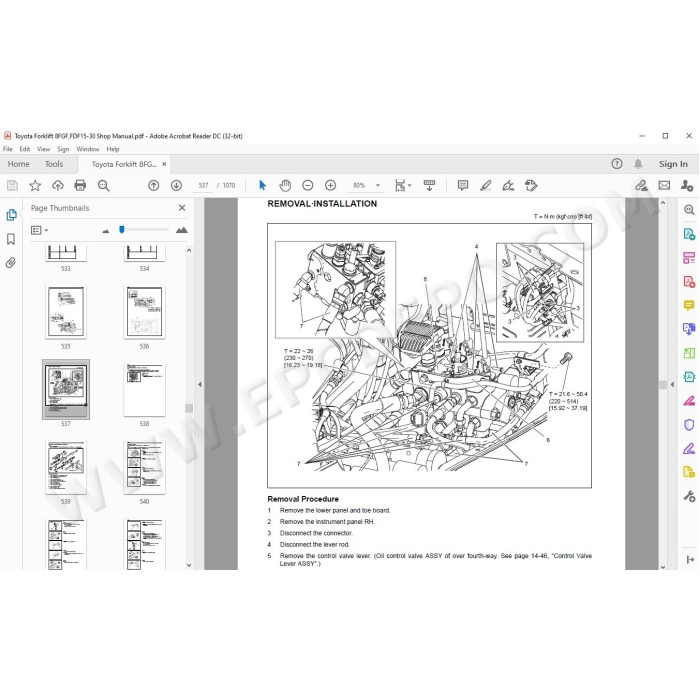Open the Find text magnifier
This screenshot has height=700, width=700.
[104, 185]
